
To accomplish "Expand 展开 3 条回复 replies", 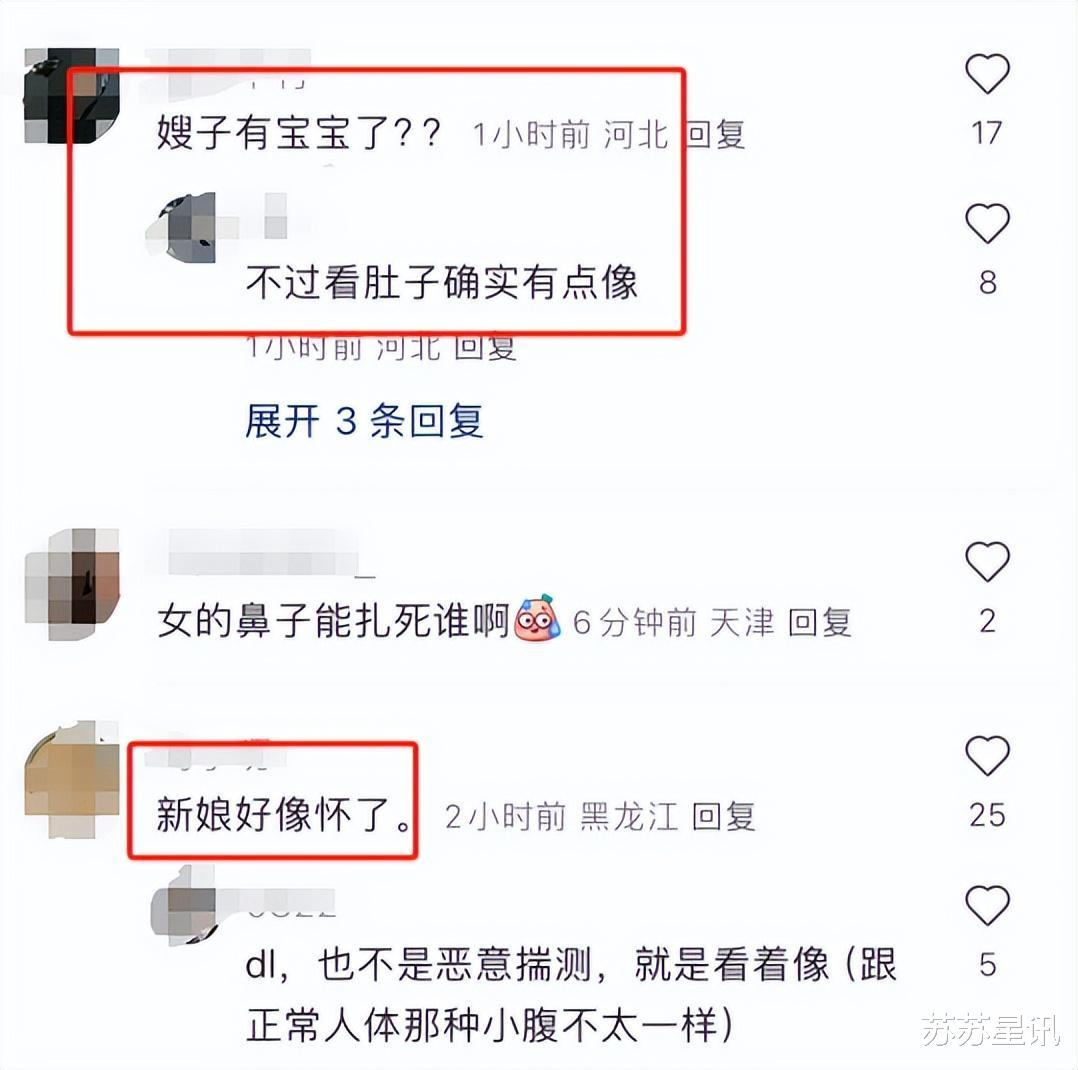I will (364, 420).
